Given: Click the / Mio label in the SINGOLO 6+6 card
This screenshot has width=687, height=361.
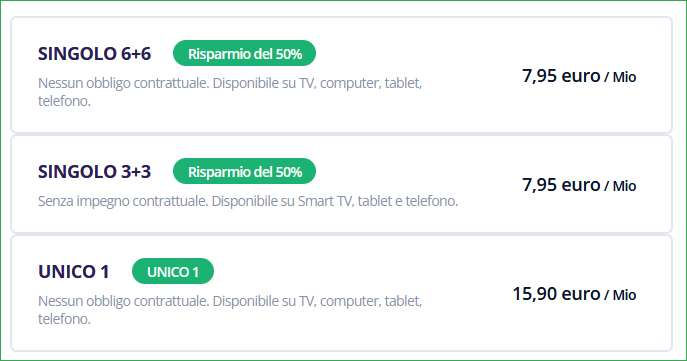Looking at the screenshot, I should tap(620, 77).
